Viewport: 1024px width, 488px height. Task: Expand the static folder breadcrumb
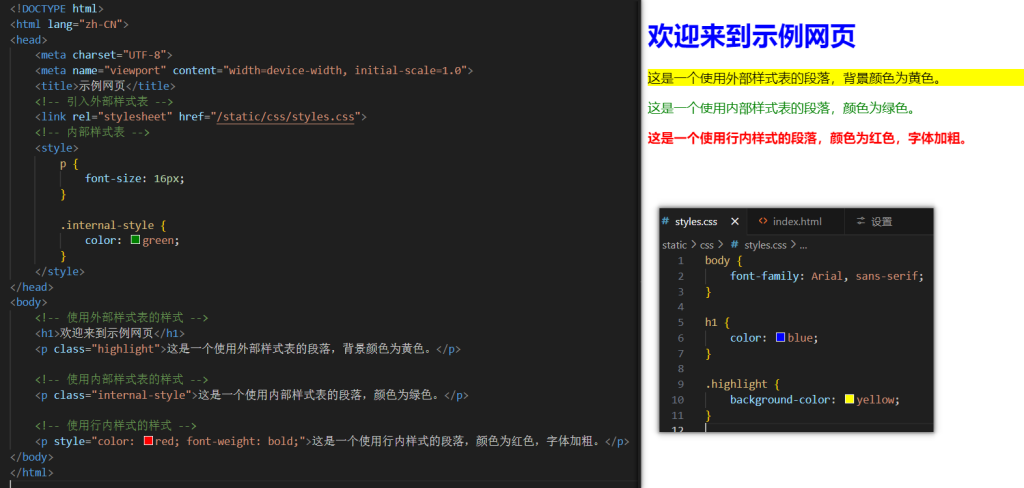[x=674, y=244]
